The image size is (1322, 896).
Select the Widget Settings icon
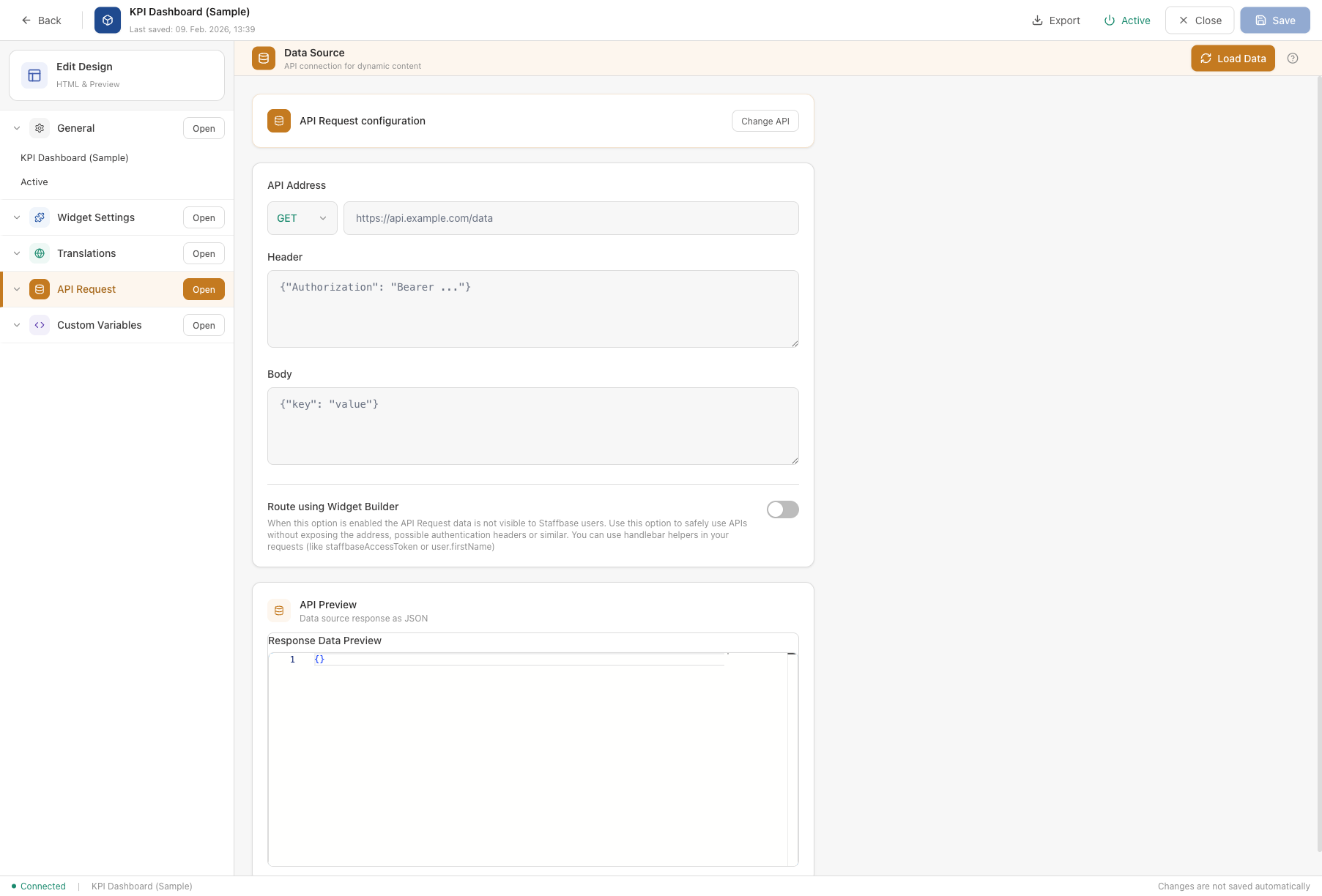pos(39,217)
